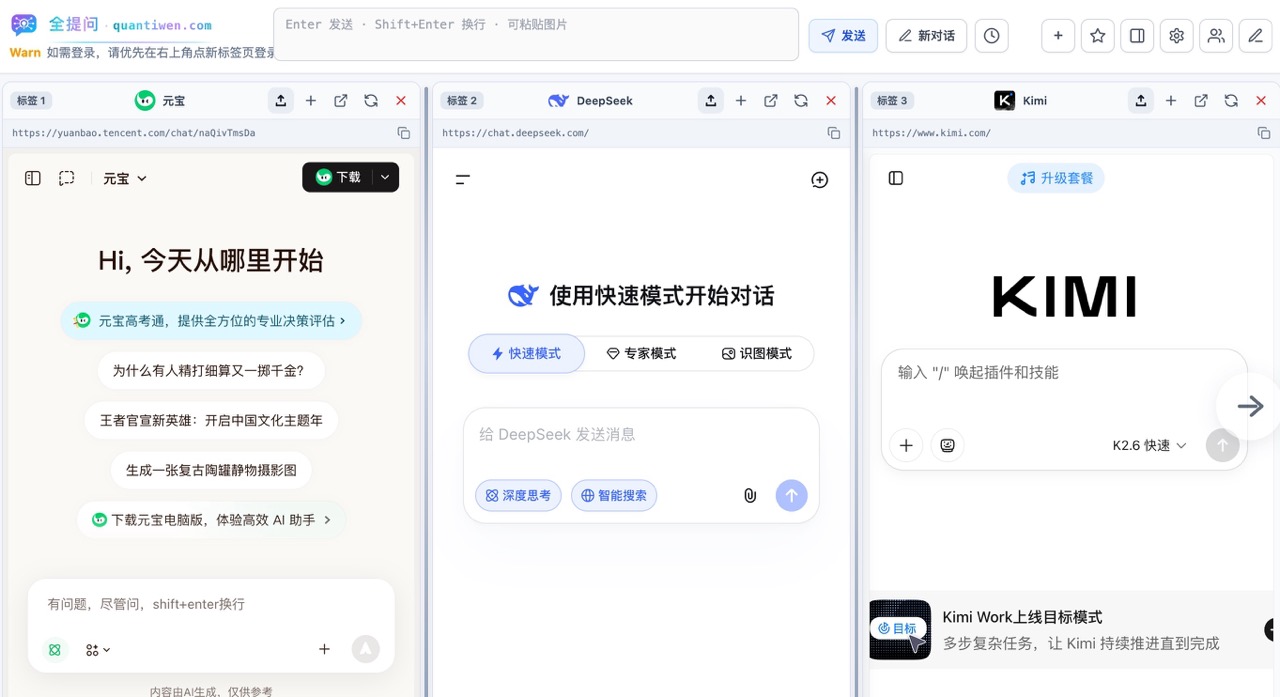Open 元宝 tab in external window
The height and width of the screenshot is (697, 1280).
(x=341, y=101)
